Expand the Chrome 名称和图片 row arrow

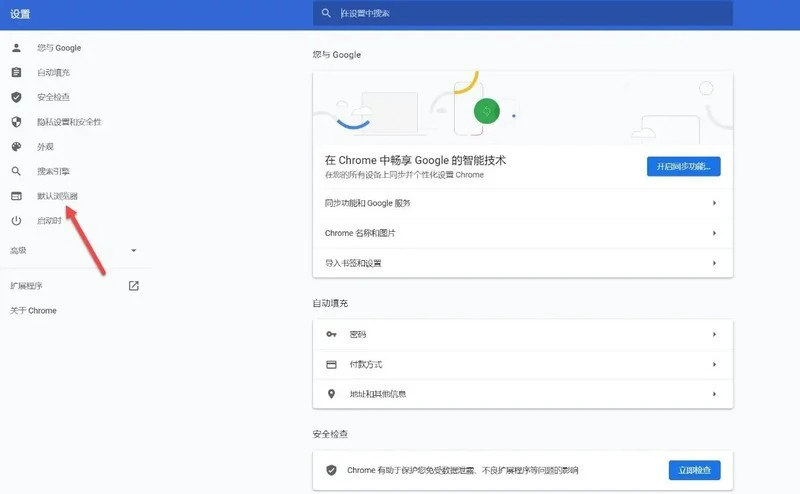click(x=714, y=233)
